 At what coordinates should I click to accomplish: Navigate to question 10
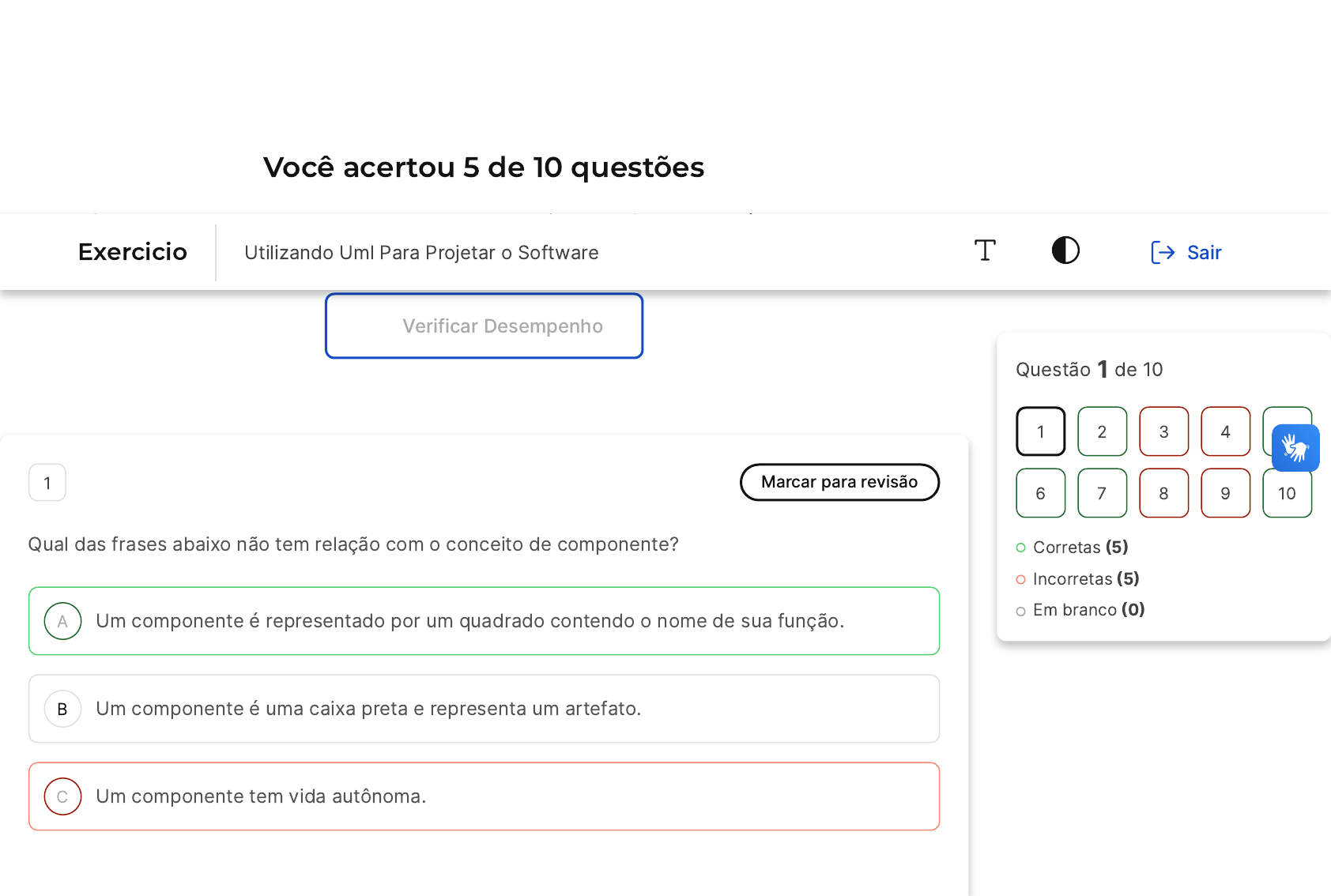(1287, 493)
